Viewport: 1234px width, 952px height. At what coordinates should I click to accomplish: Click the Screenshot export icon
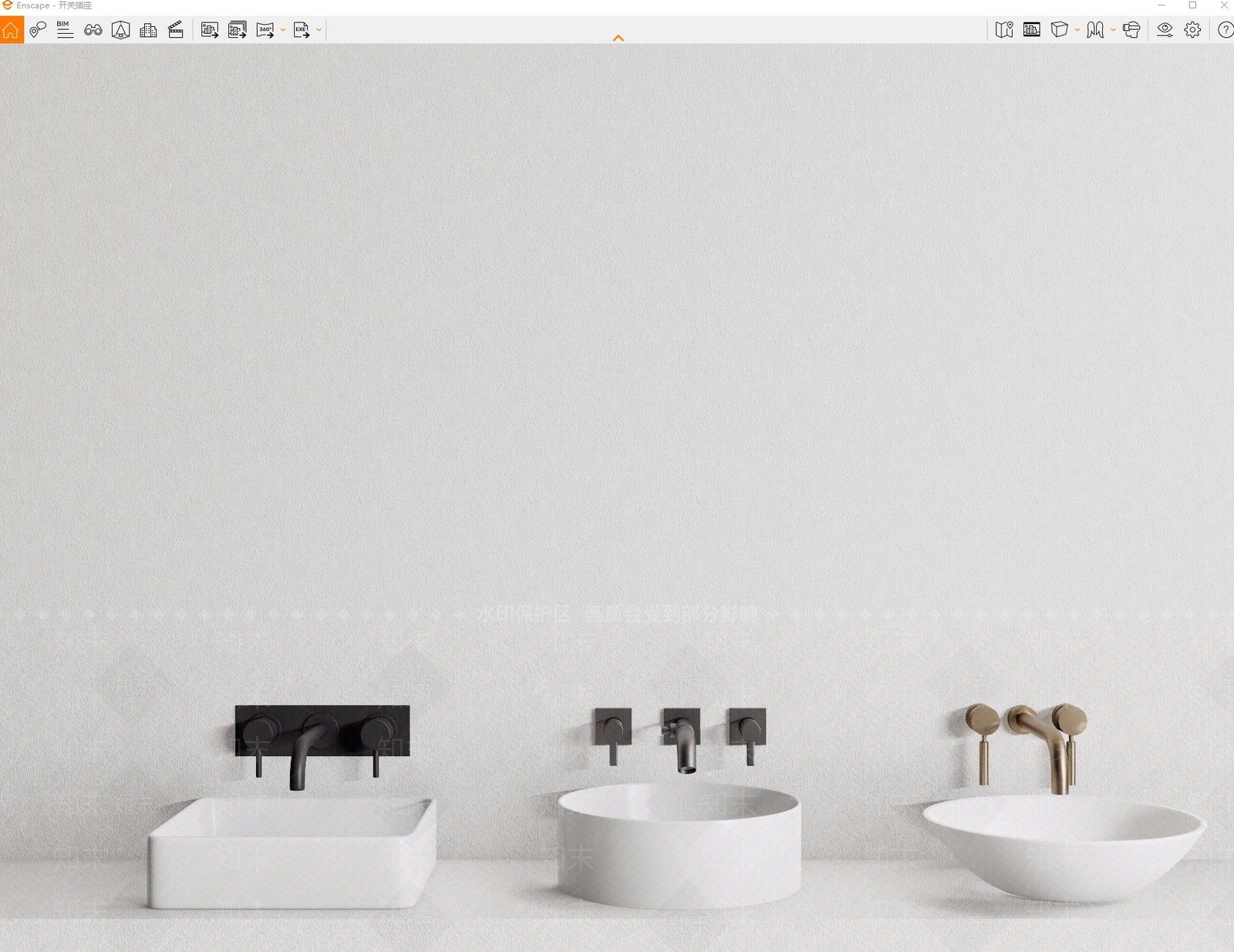(x=209, y=30)
